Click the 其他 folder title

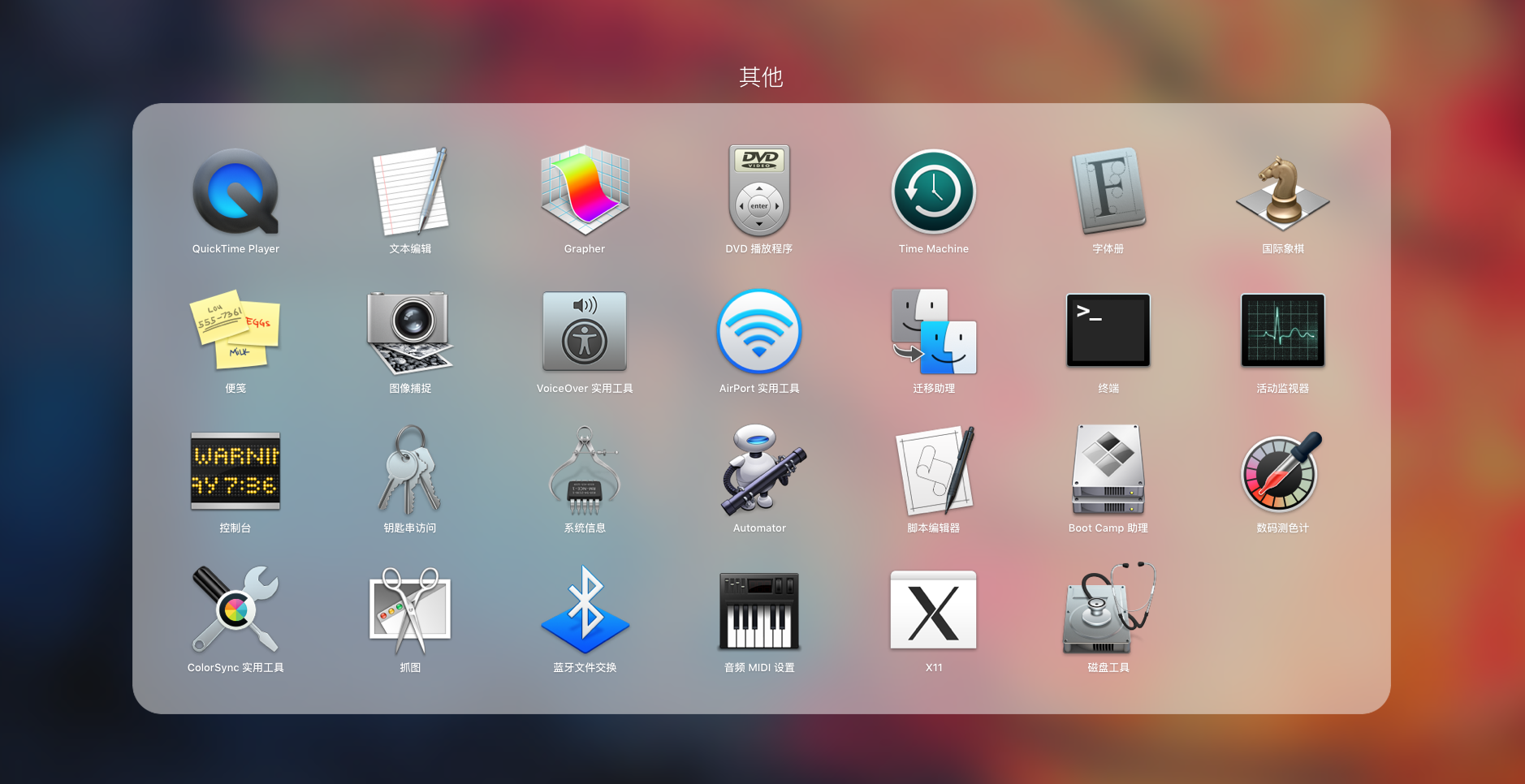[761, 77]
